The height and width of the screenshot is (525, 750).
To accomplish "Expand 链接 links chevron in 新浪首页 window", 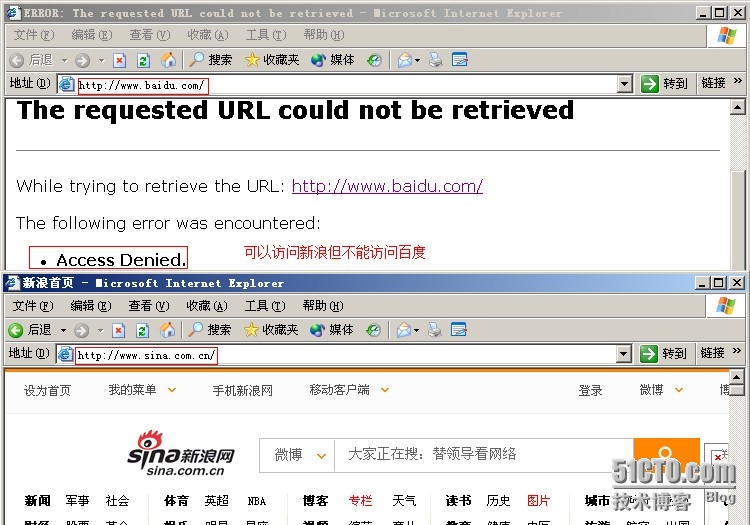I will tap(737, 351).
